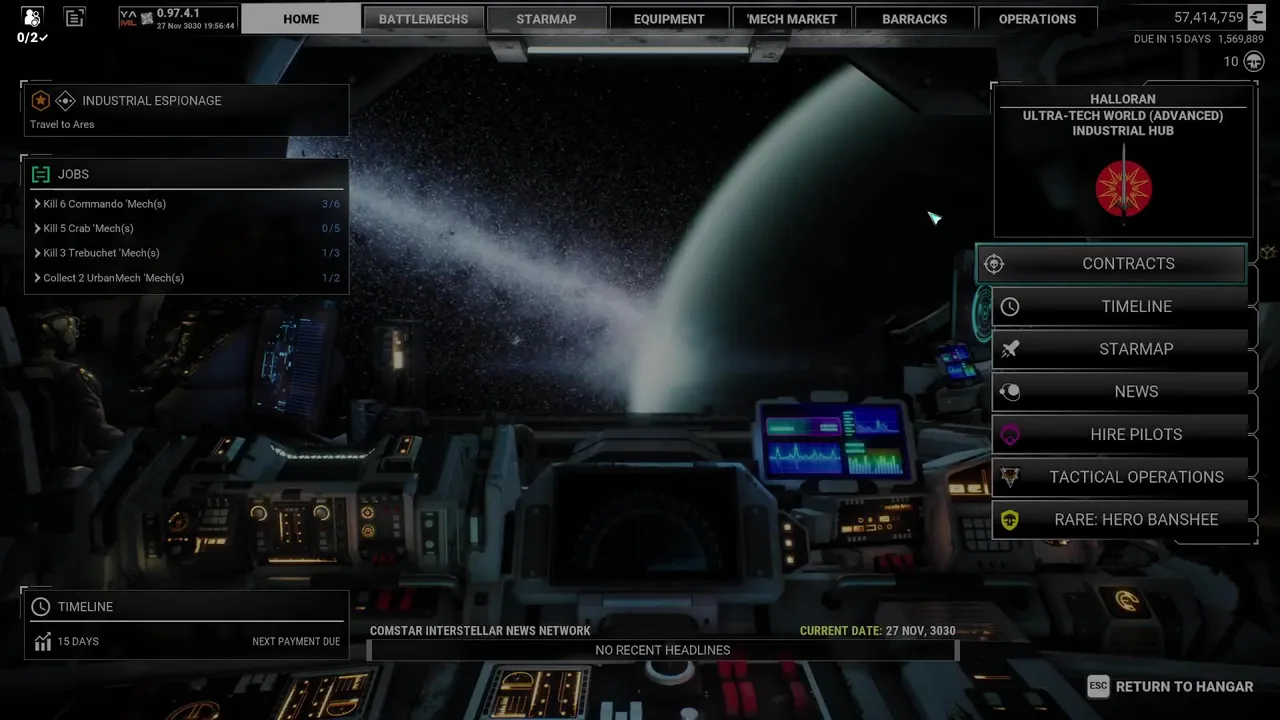The width and height of the screenshot is (1280, 720).
Task: Click the star badge beside Industrial Espionage
Action: click(40, 100)
